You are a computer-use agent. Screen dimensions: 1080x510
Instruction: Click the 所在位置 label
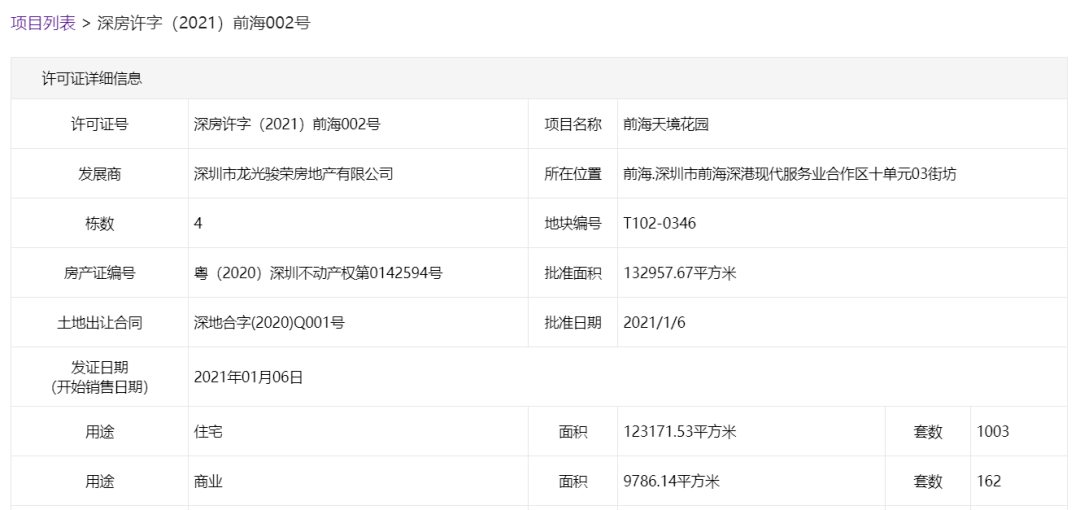tap(572, 174)
